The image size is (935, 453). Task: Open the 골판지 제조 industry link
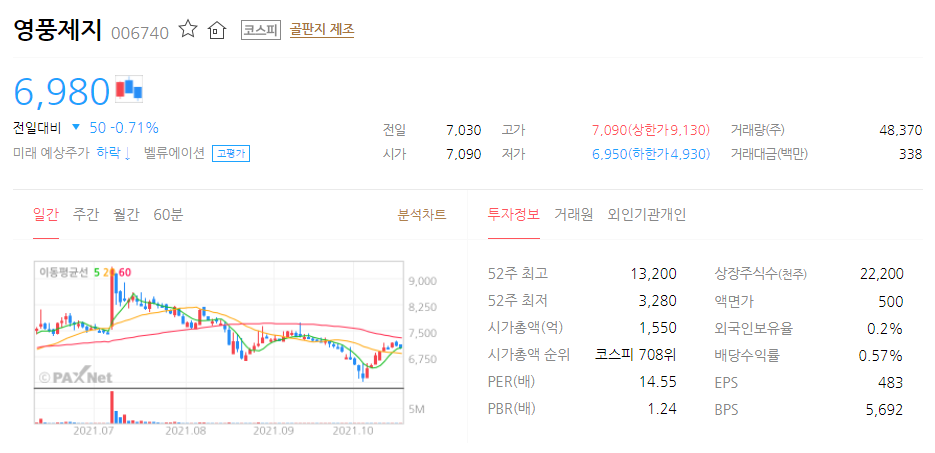pyautogui.click(x=322, y=30)
